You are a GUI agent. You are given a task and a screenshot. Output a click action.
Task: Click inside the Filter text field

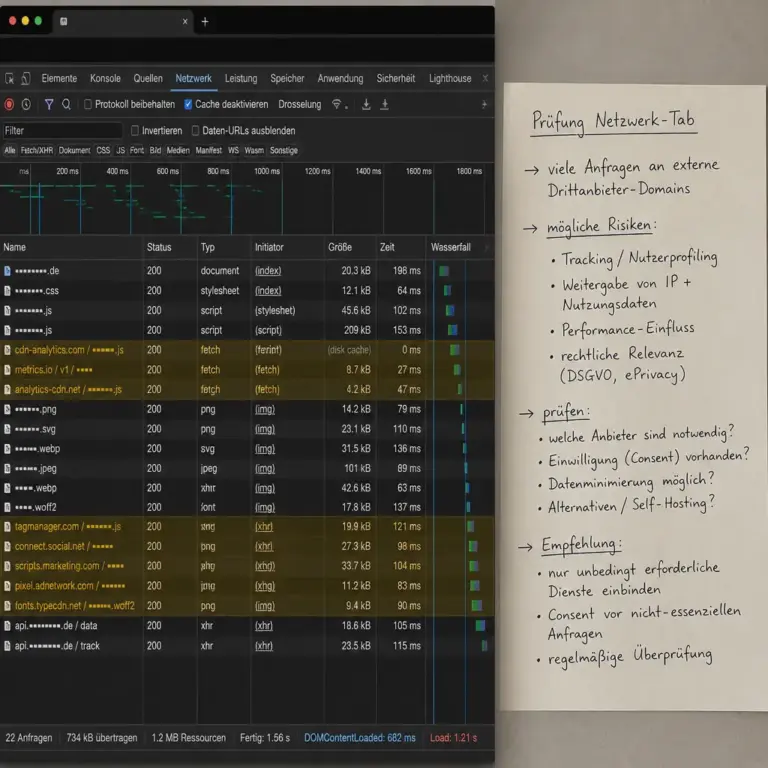(x=62, y=131)
